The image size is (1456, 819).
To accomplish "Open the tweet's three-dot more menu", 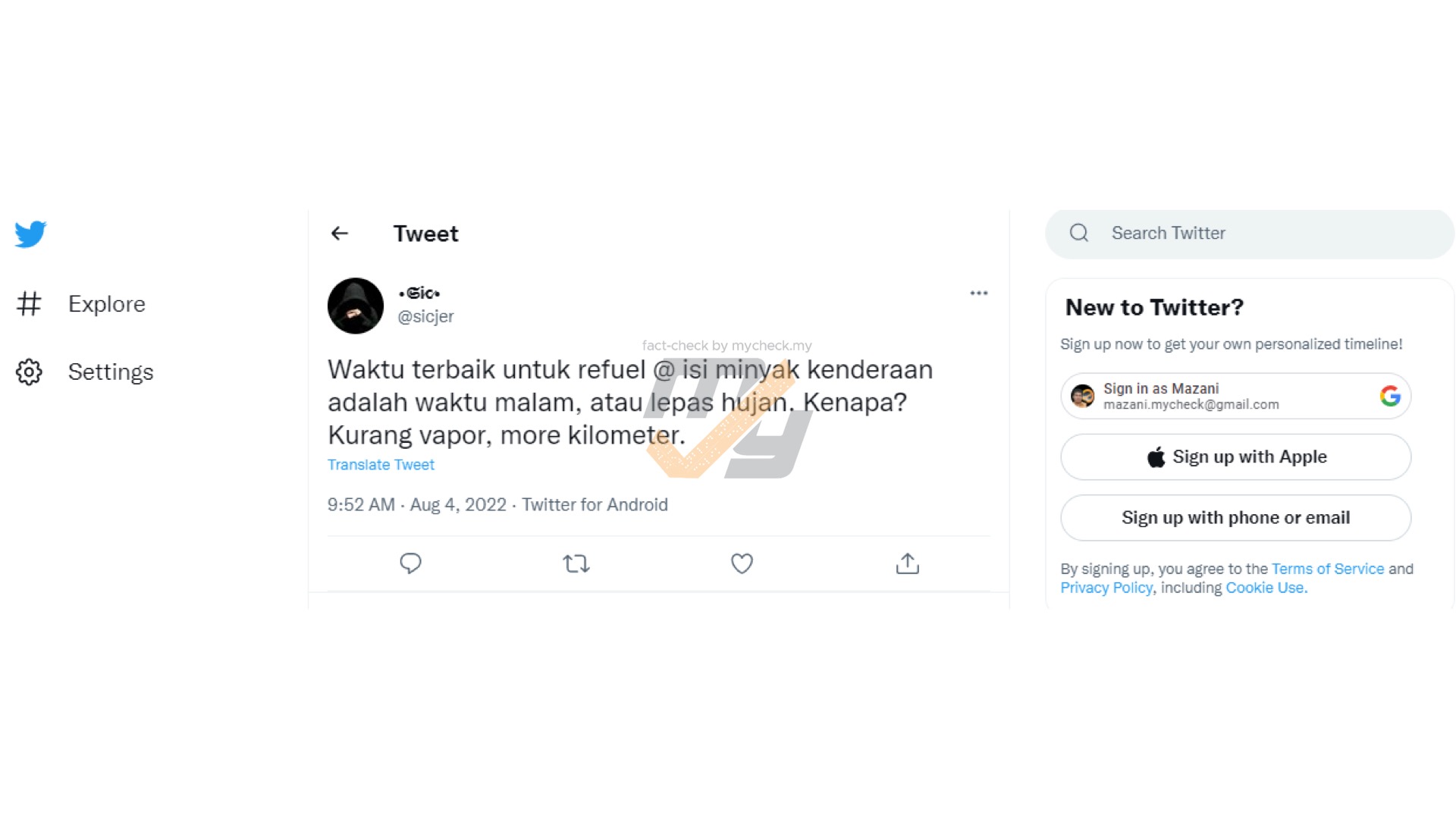I will point(978,293).
